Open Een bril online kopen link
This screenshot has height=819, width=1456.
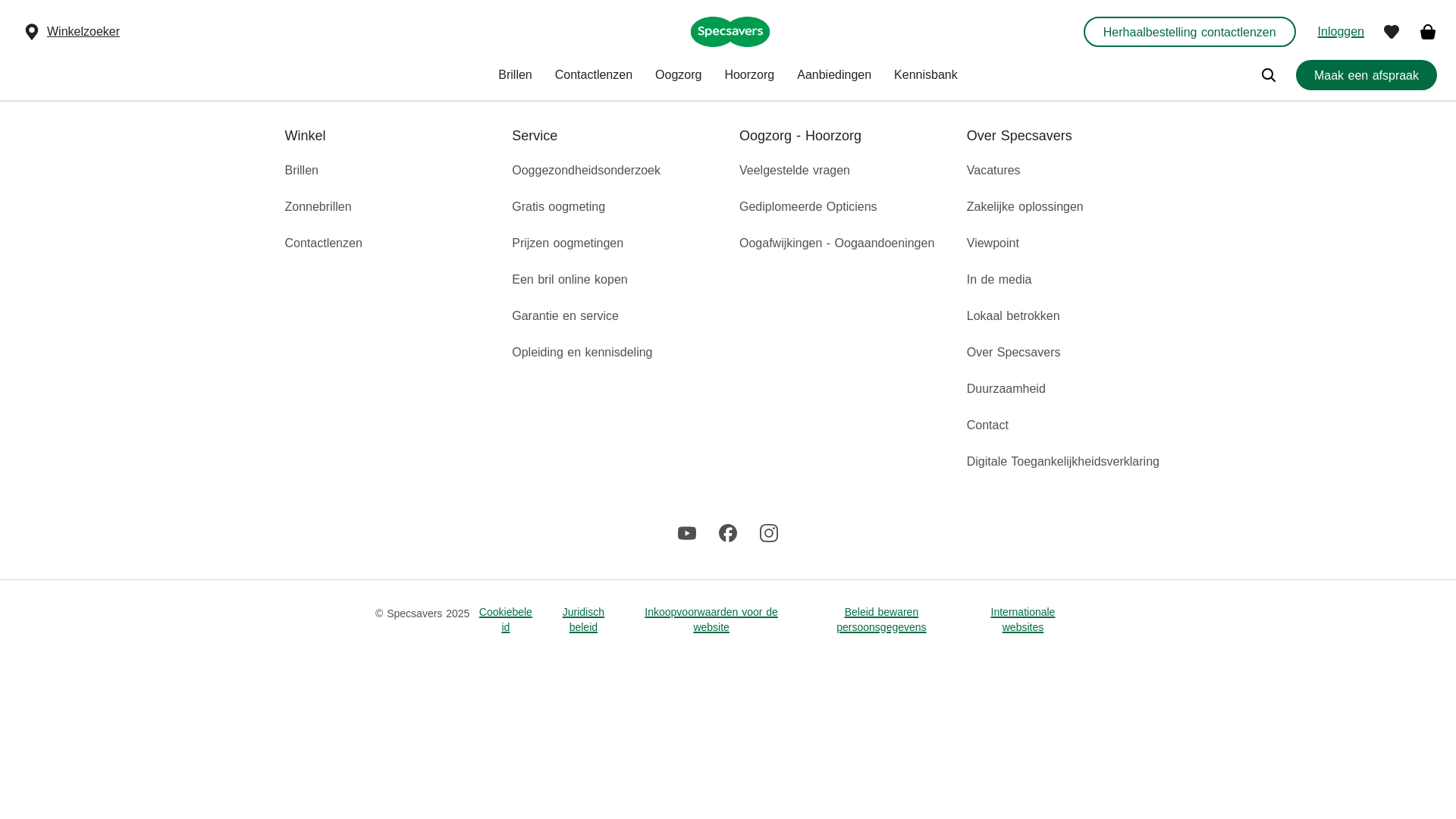[x=570, y=280]
